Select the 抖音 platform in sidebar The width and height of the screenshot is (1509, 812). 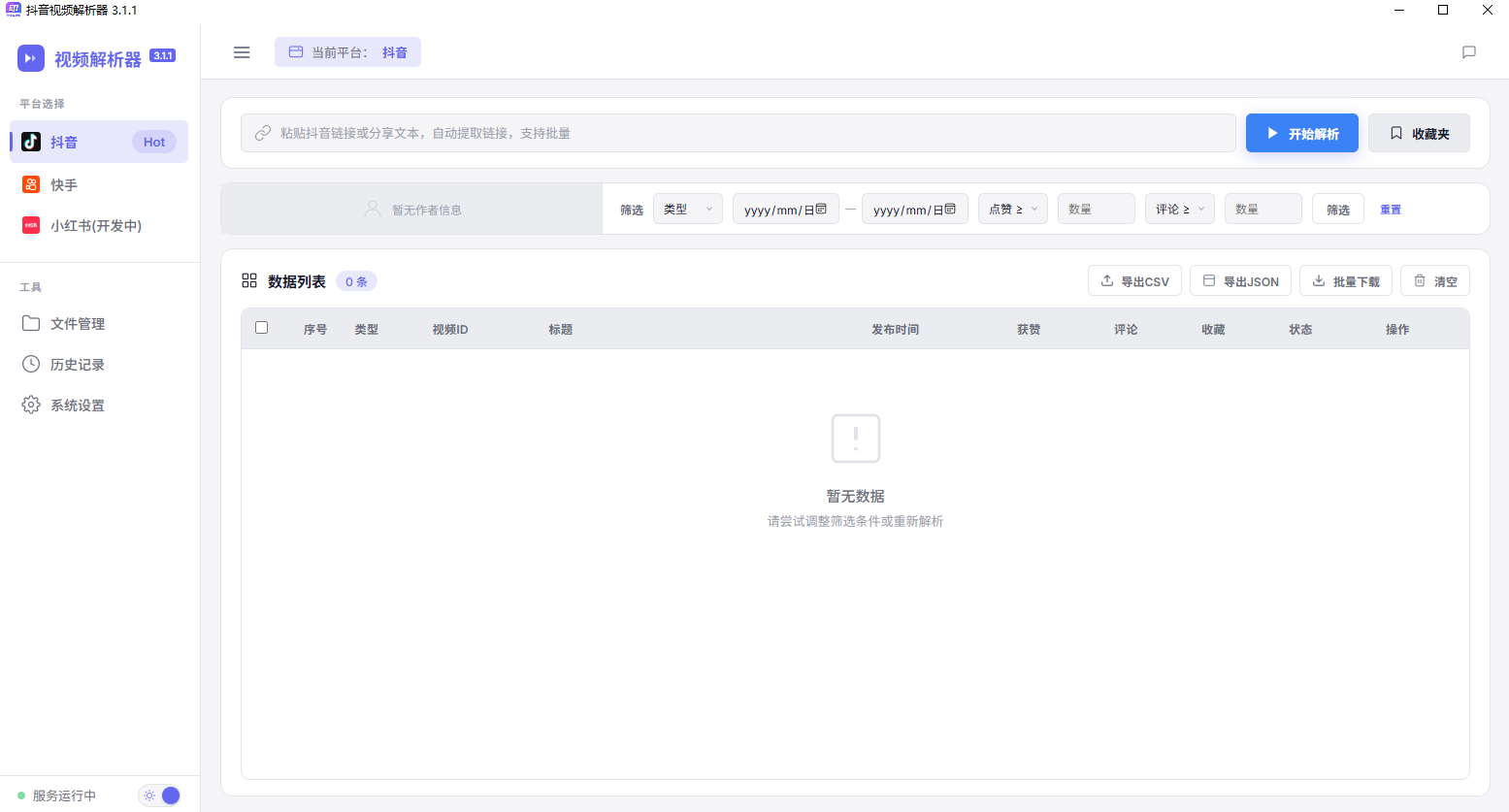(99, 142)
